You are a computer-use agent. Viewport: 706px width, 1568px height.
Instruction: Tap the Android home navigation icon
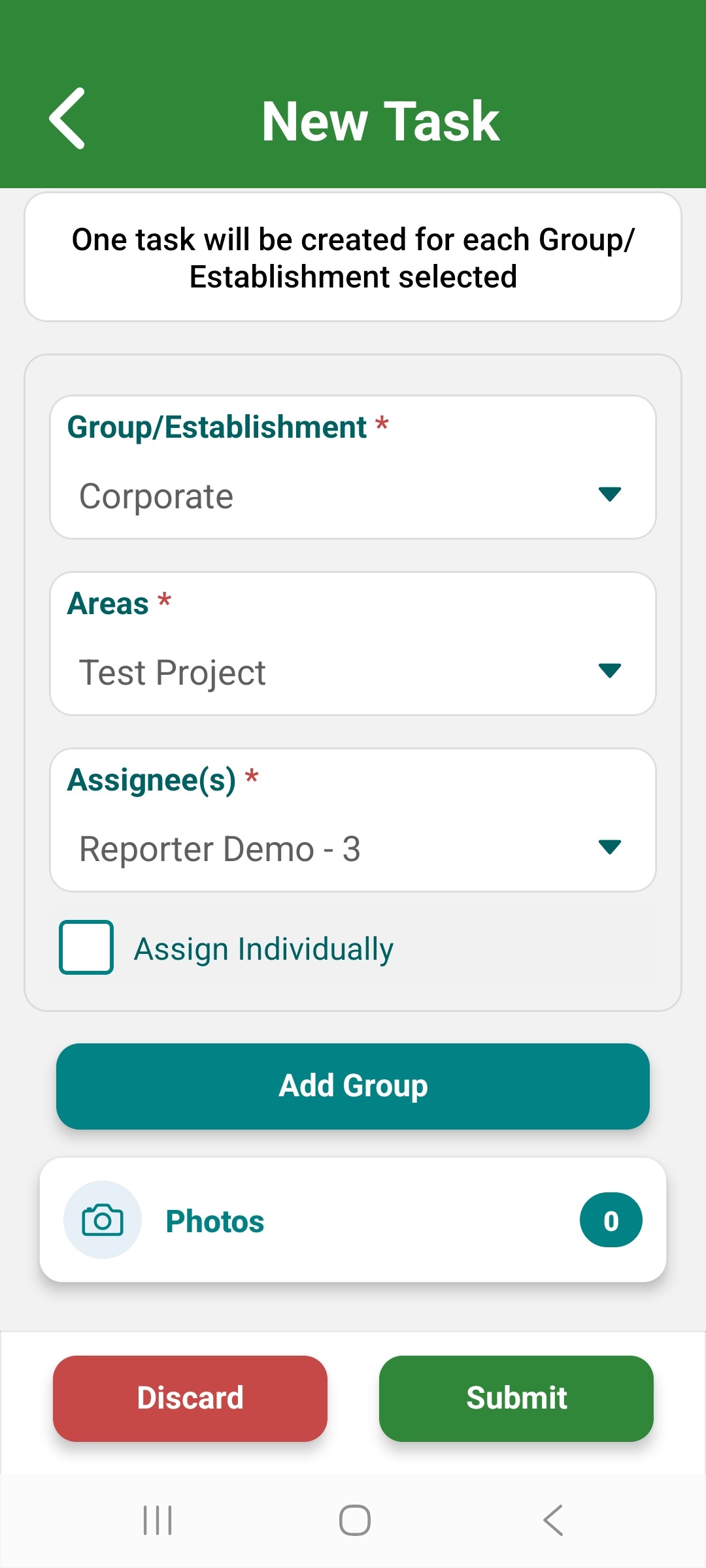point(355,1520)
